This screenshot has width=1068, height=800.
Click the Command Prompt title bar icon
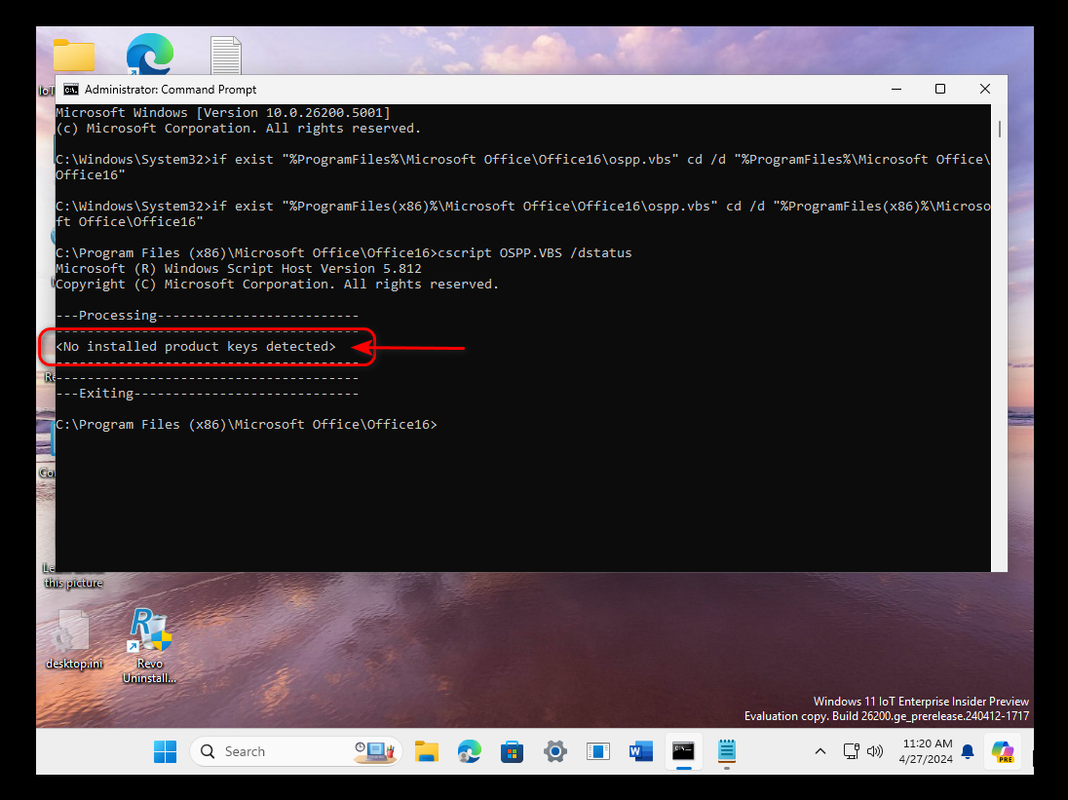[71, 89]
